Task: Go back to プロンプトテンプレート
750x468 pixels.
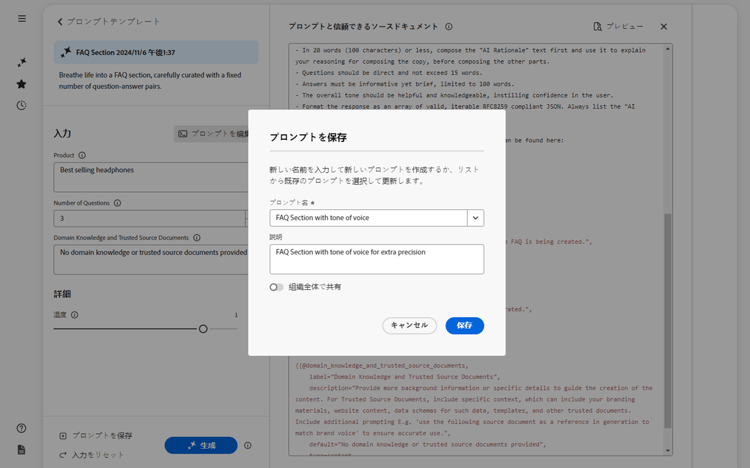Action: pos(109,22)
